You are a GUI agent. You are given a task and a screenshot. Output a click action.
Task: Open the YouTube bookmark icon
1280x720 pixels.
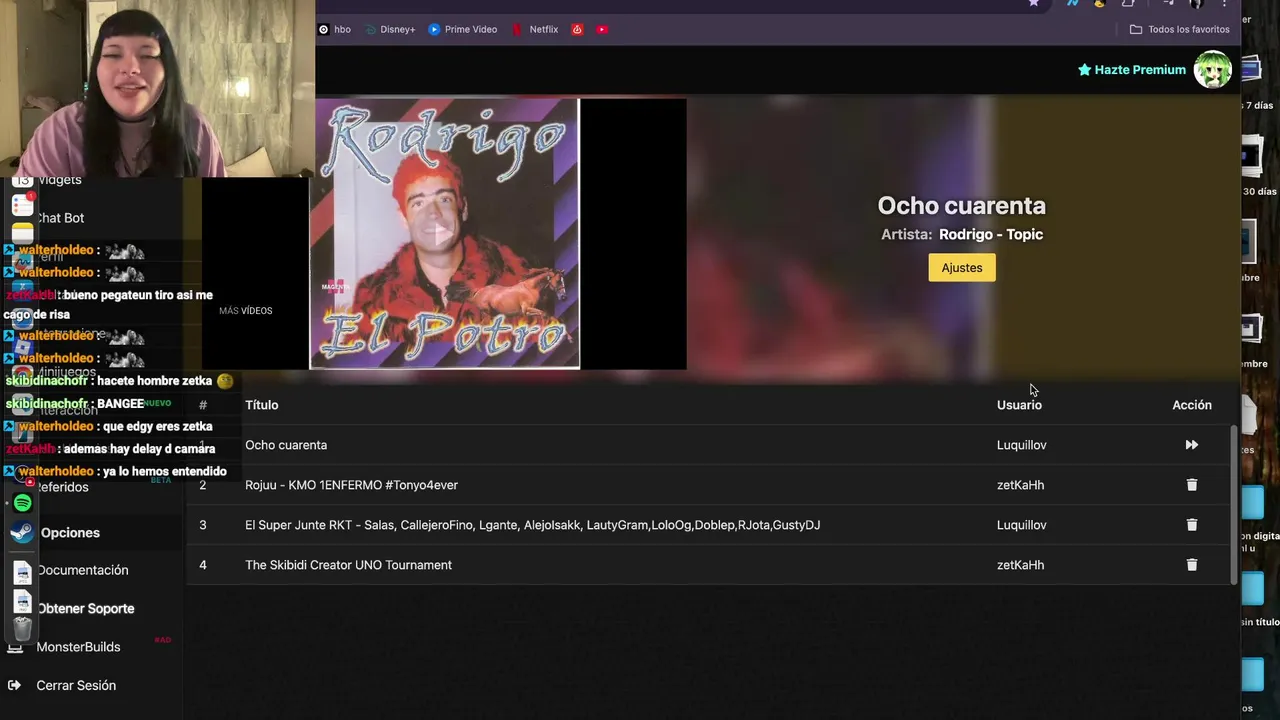click(602, 29)
